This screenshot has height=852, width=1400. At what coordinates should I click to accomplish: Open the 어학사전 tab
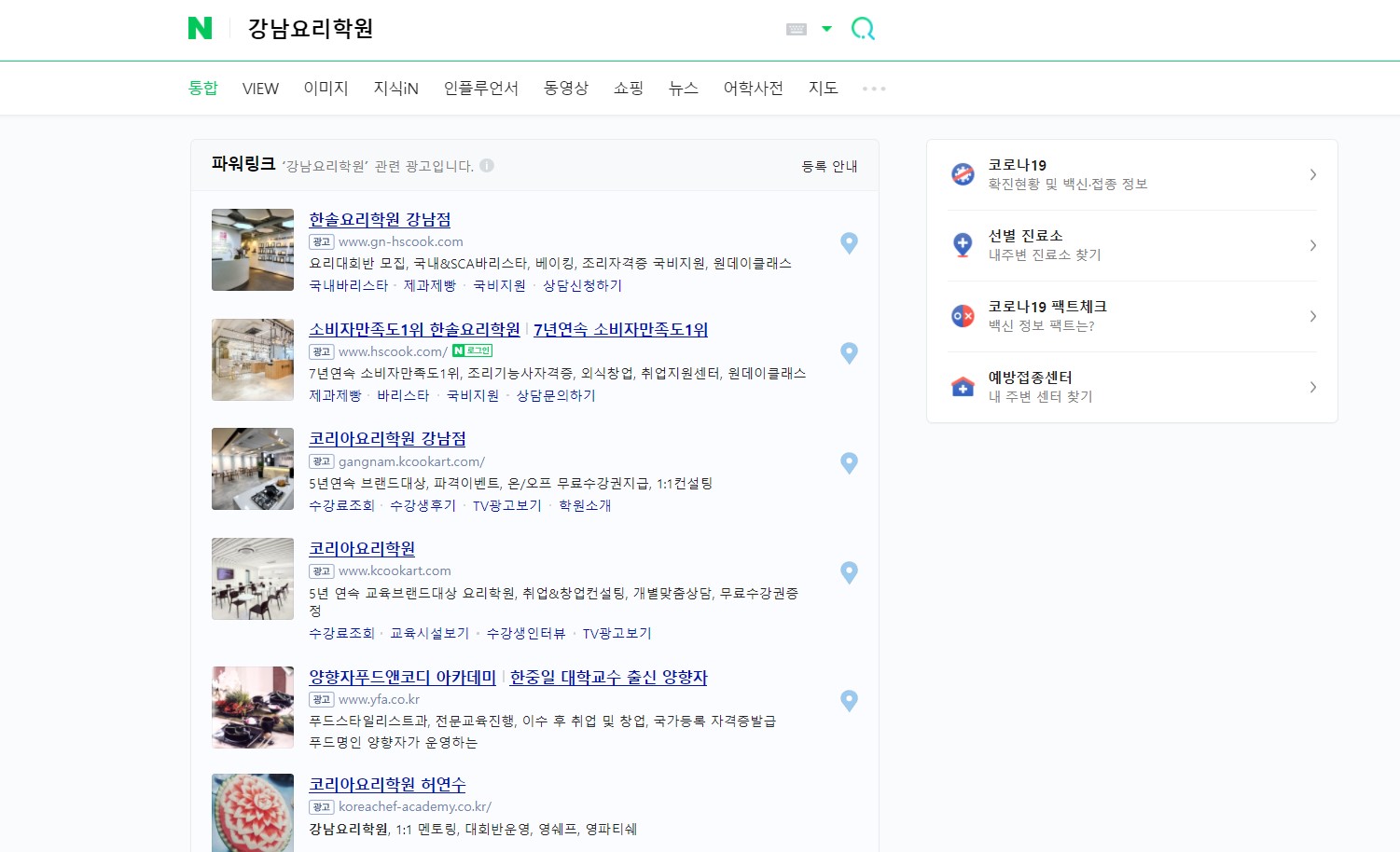754,88
